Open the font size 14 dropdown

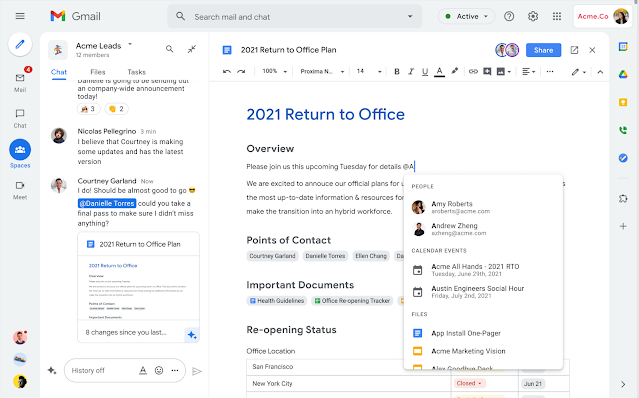(369, 71)
